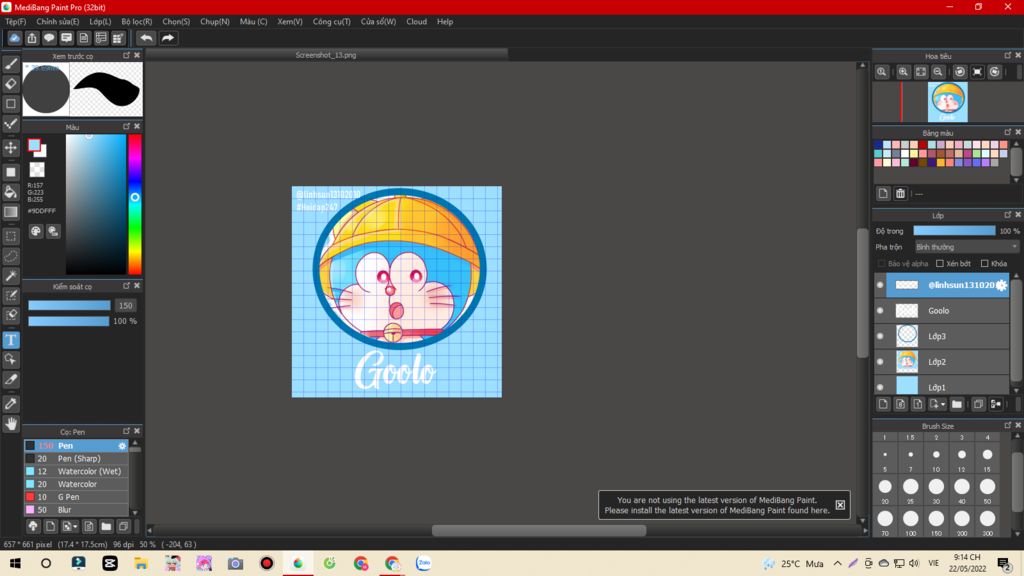Select the rectangular Selection tool
The image size is (1024, 576).
point(11,236)
